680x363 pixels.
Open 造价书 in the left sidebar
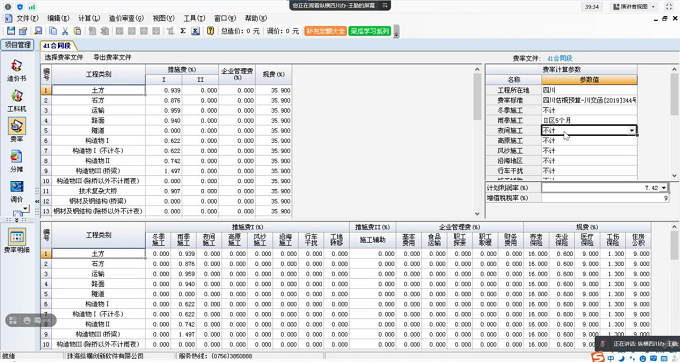(16, 70)
